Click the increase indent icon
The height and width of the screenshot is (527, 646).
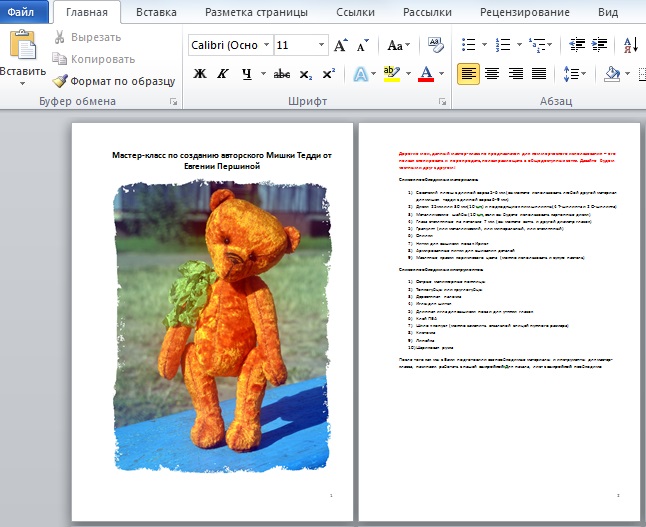pos(599,44)
